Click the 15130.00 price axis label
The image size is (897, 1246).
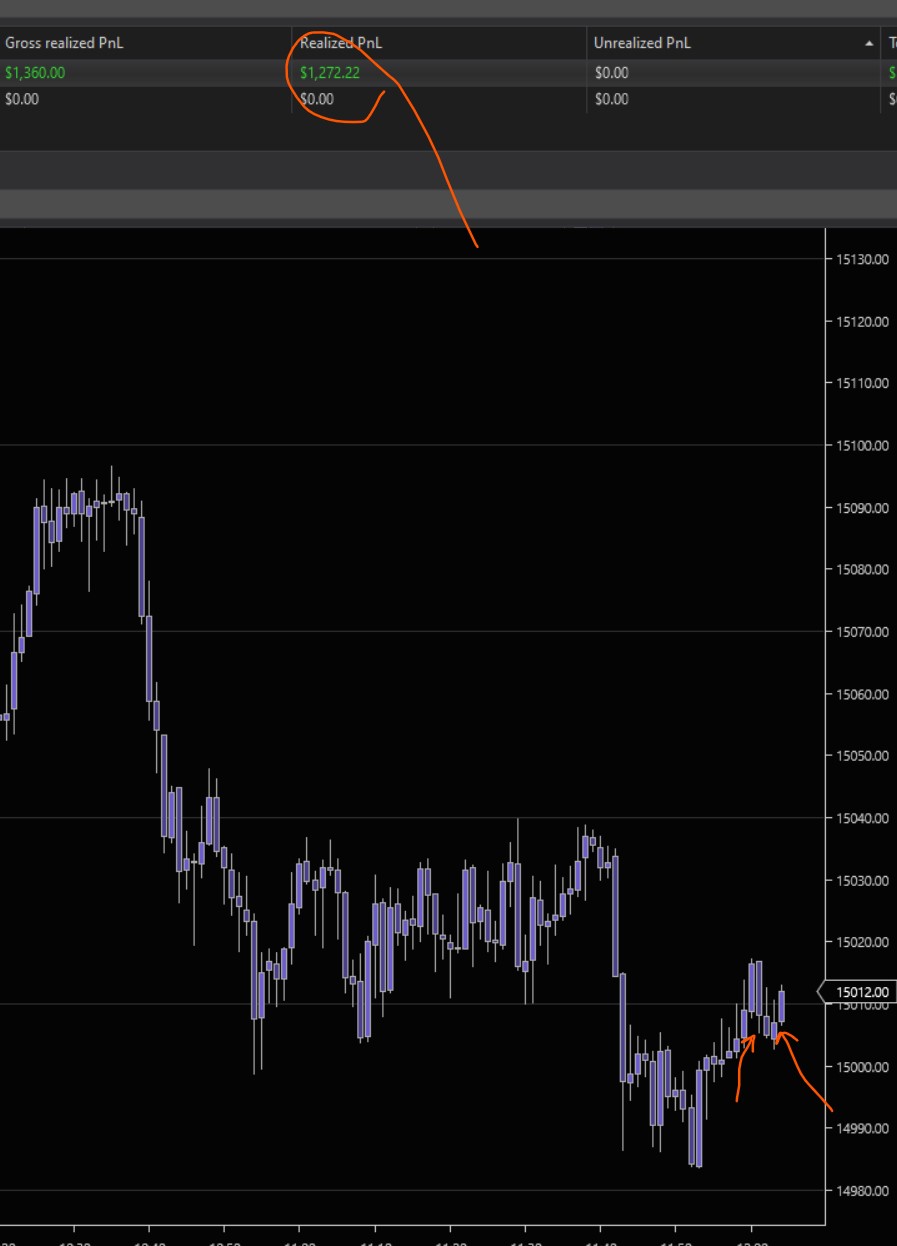point(861,259)
